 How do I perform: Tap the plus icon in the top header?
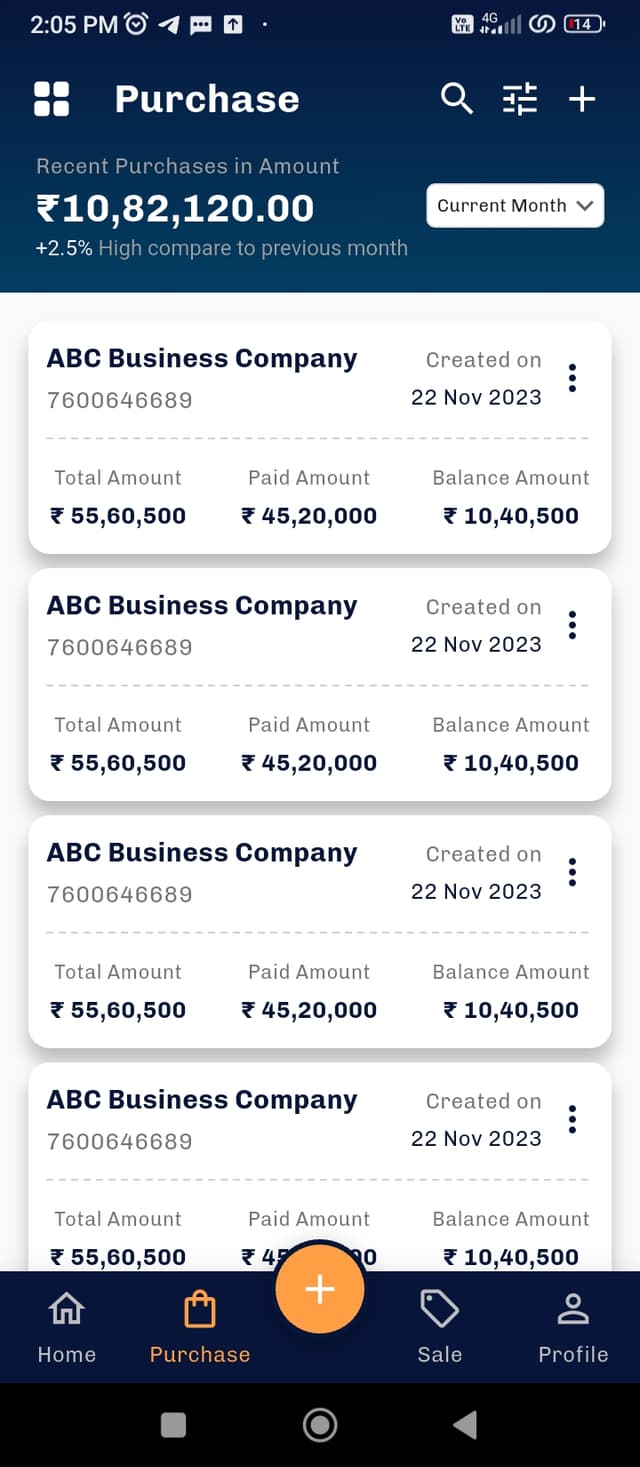[582, 99]
